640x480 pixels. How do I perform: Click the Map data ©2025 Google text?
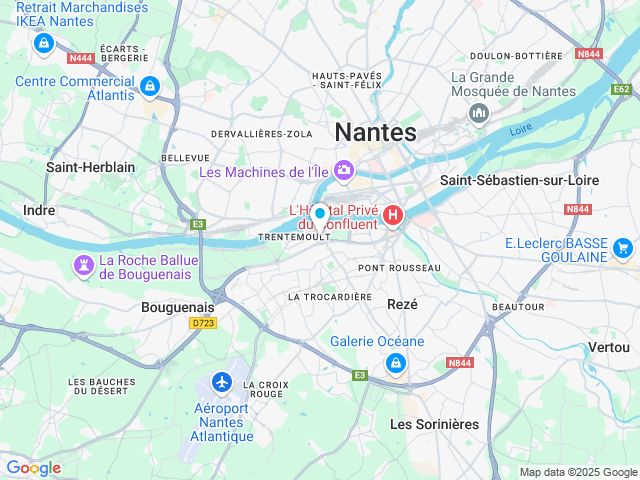click(x=578, y=473)
